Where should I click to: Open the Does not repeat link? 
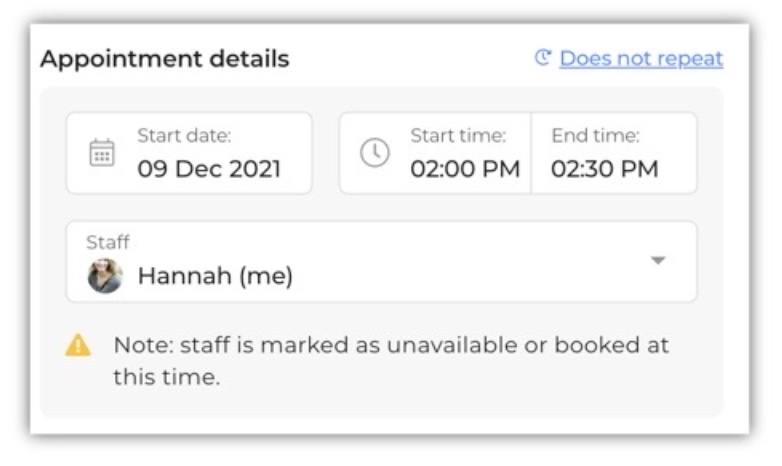point(641,58)
